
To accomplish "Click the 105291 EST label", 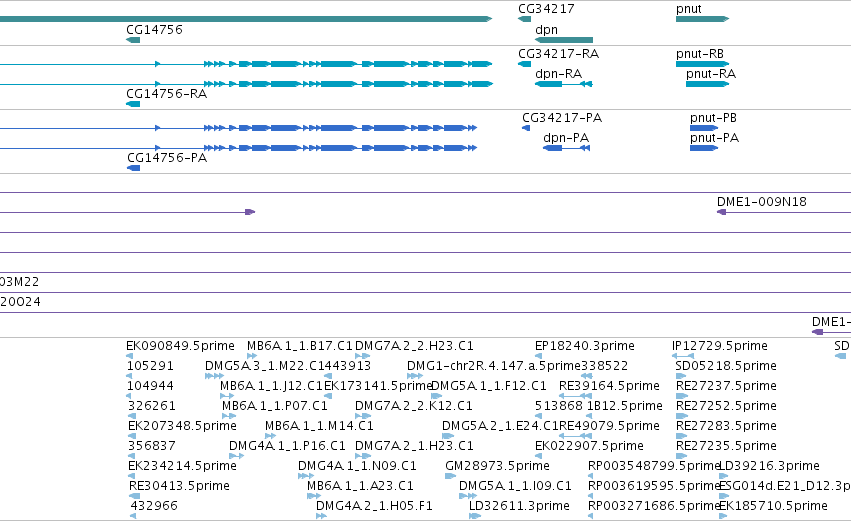I will click(x=150, y=366).
